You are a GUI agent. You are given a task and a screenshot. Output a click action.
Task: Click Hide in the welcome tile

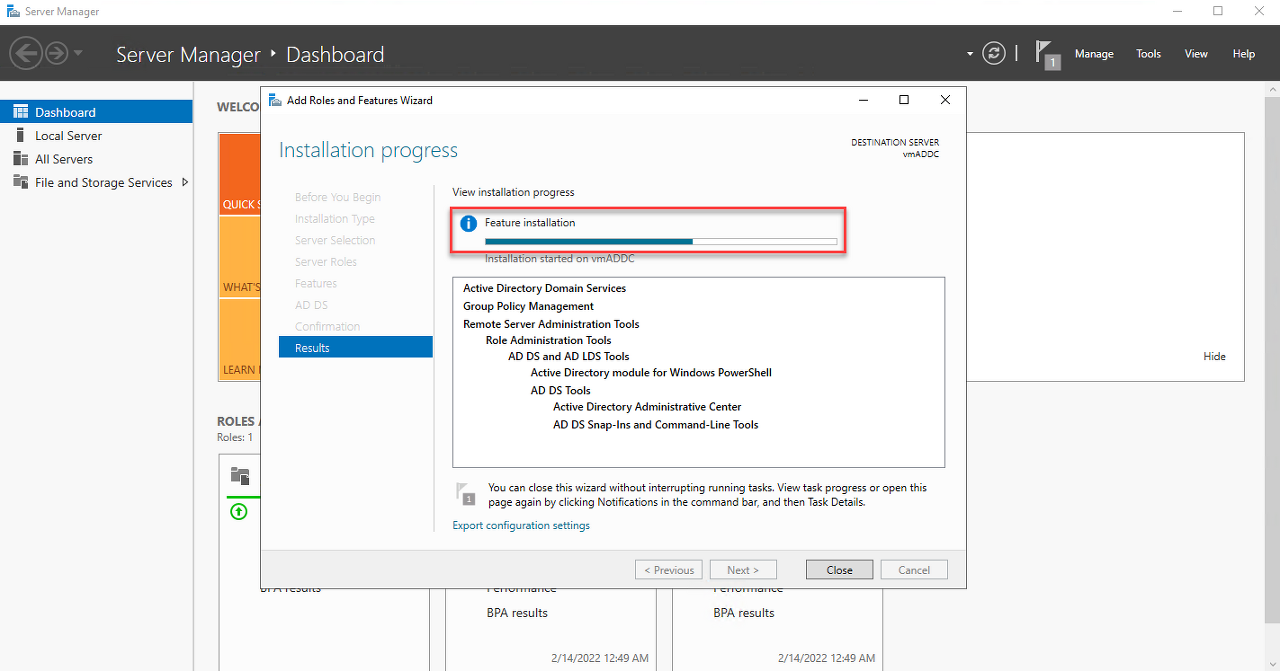pyautogui.click(x=1214, y=356)
